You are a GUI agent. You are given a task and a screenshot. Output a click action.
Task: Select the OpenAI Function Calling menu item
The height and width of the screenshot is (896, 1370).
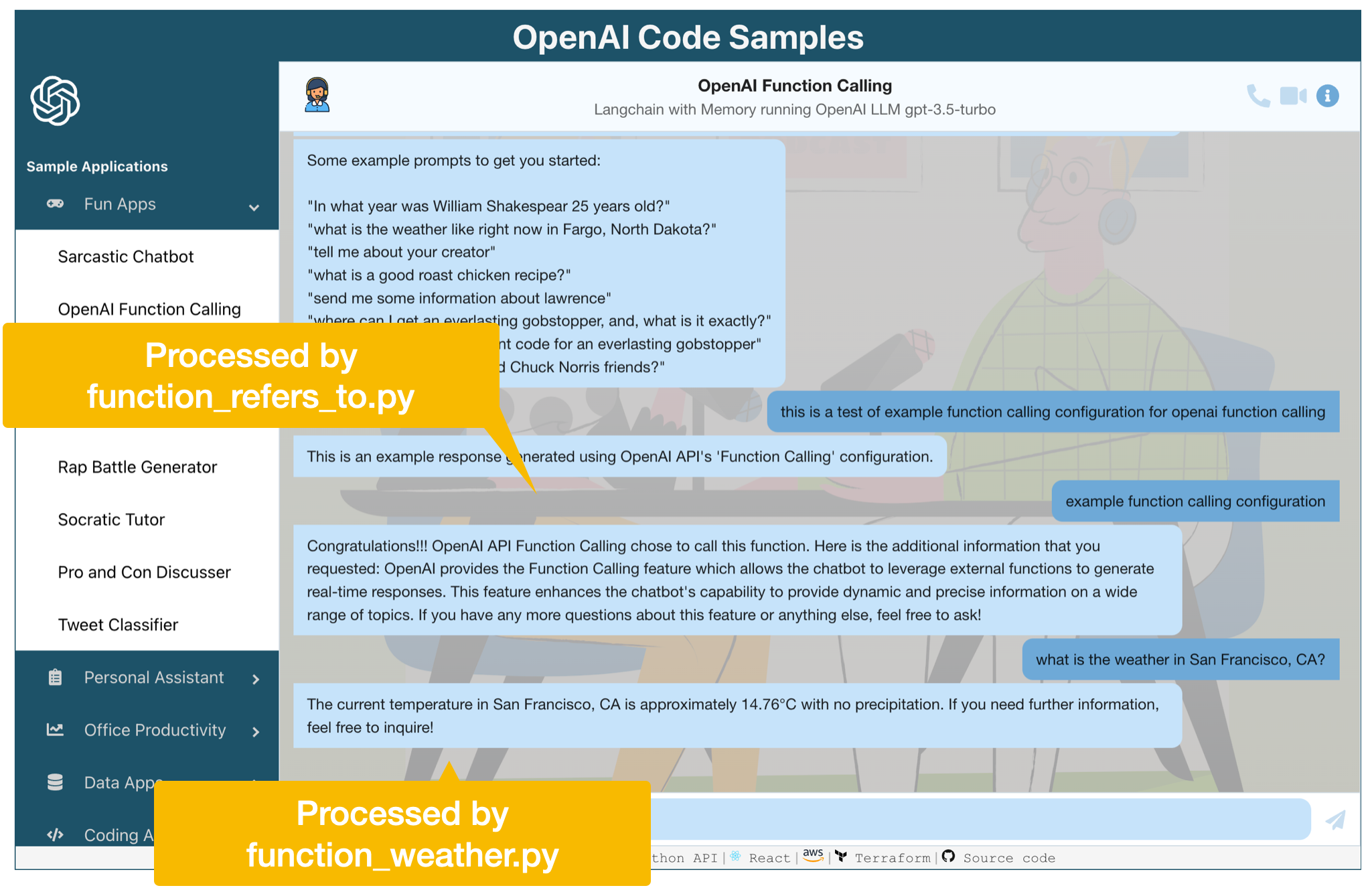point(148,309)
